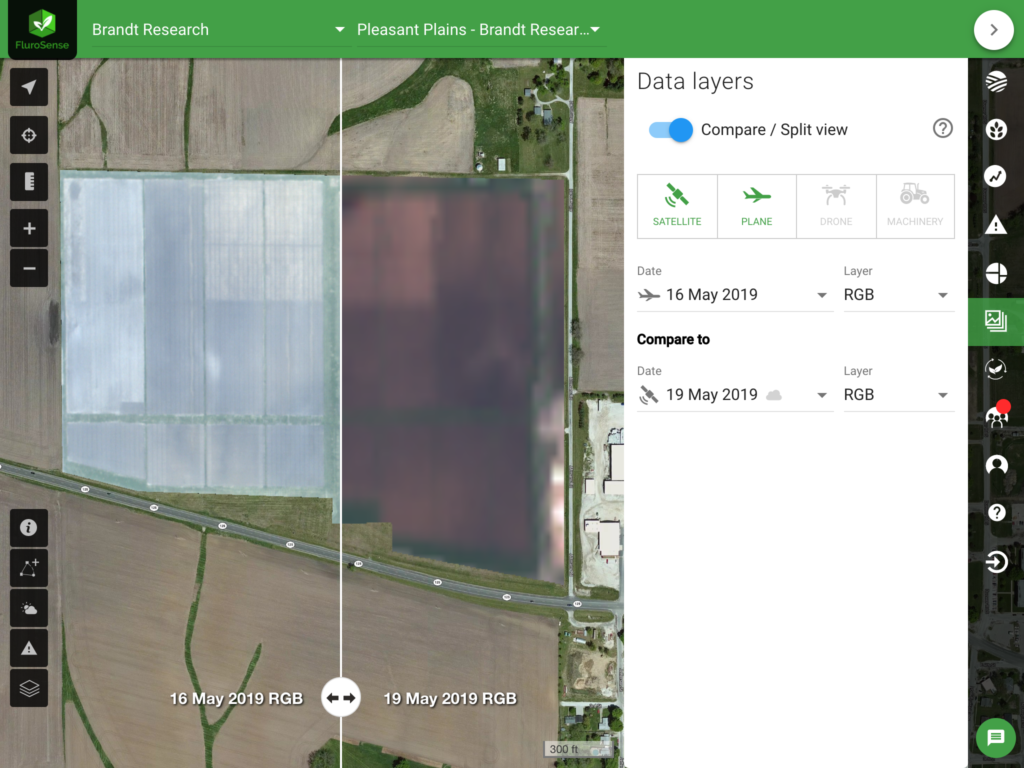Zoom out the map with minus button
This screenshot has width=1024, height=768.
(29, 268)
